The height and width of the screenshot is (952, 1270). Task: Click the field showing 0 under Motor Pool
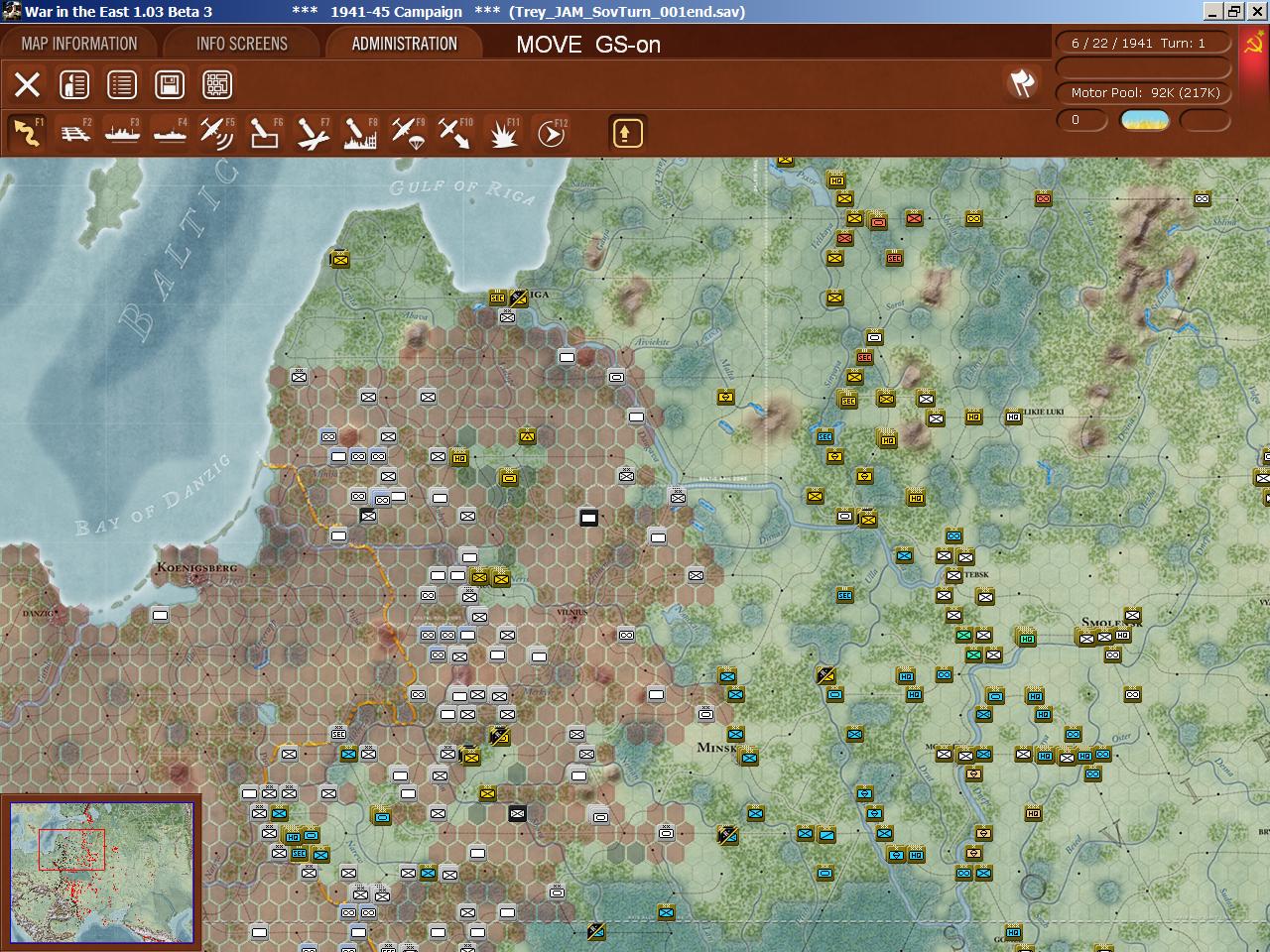(1081, 120)
